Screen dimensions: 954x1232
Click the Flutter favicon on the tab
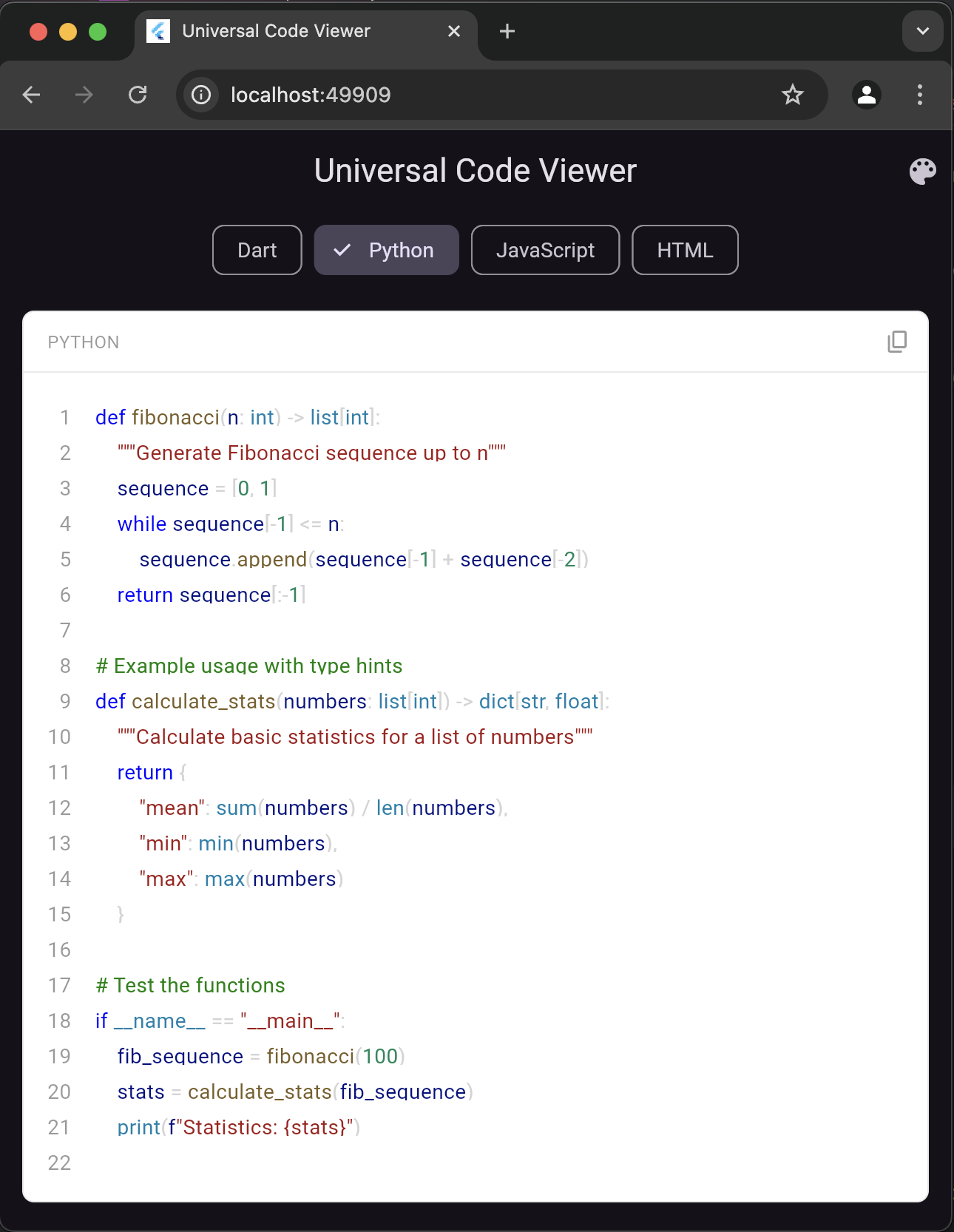[158, 31]
